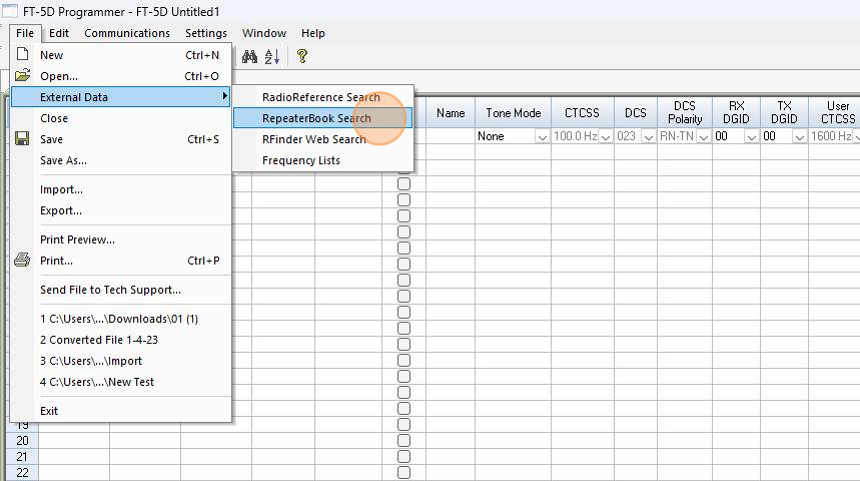This screenshot has width=860, height=481.
Task: Click the Open folder icon in File menu
Action: (22, 75)
